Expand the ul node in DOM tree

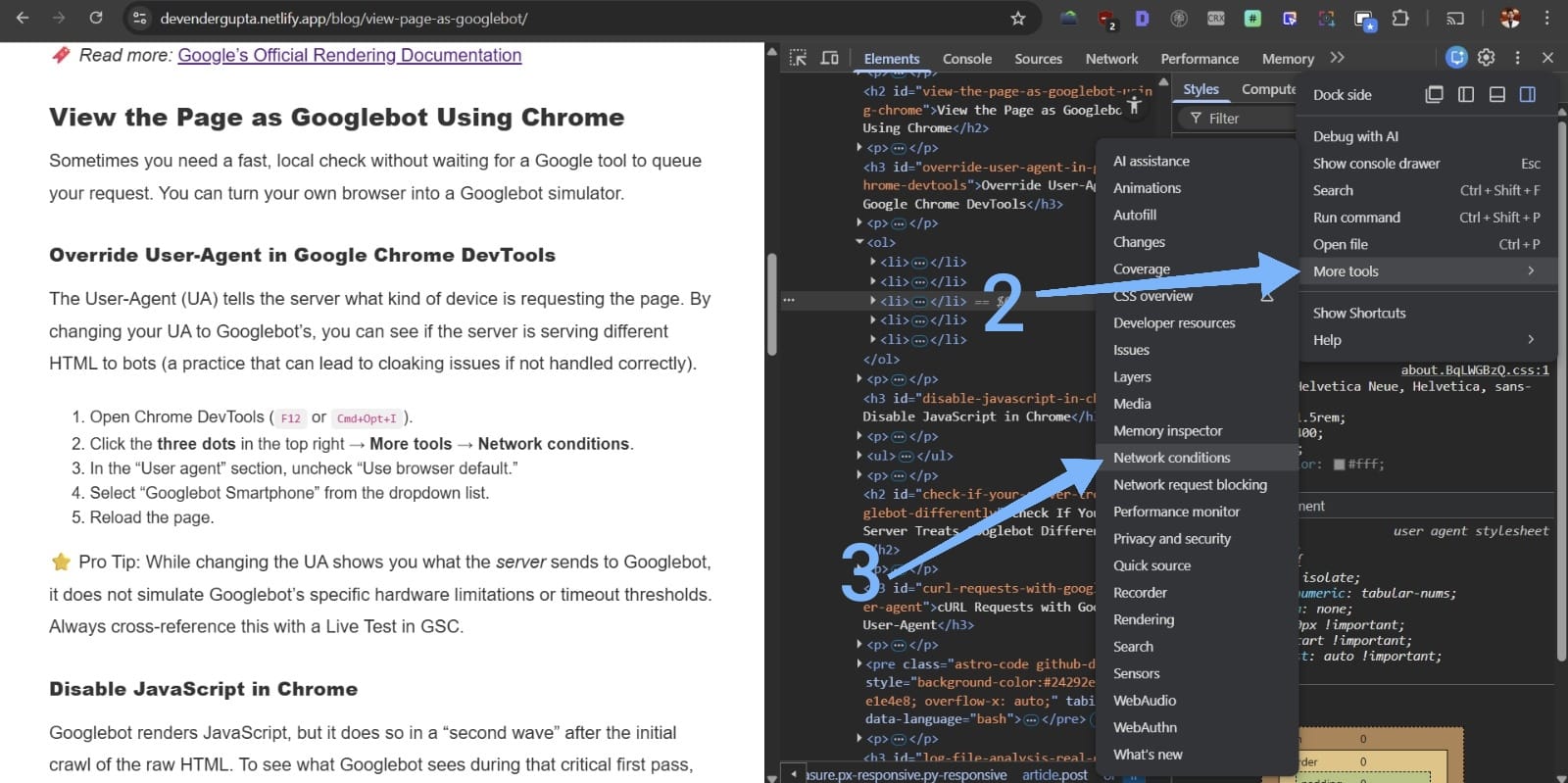coord(859,456)
